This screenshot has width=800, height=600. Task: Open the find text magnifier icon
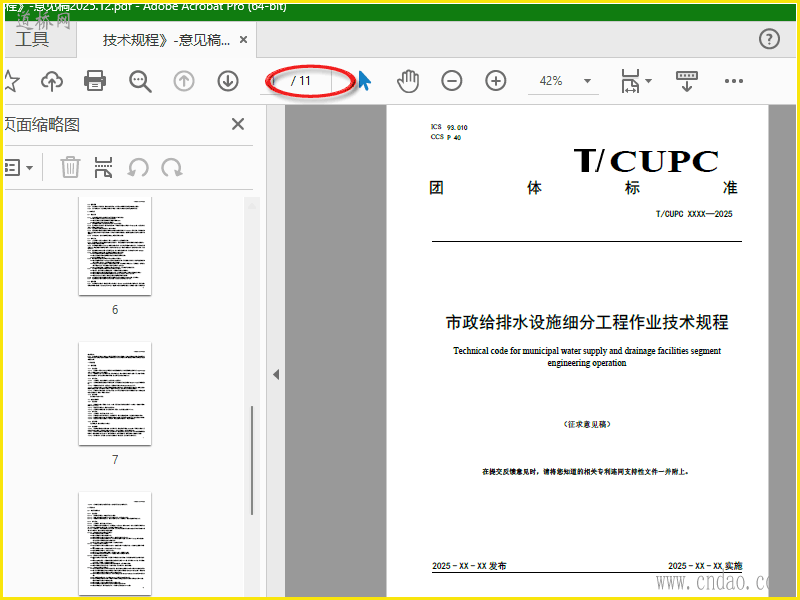[140, 81]
